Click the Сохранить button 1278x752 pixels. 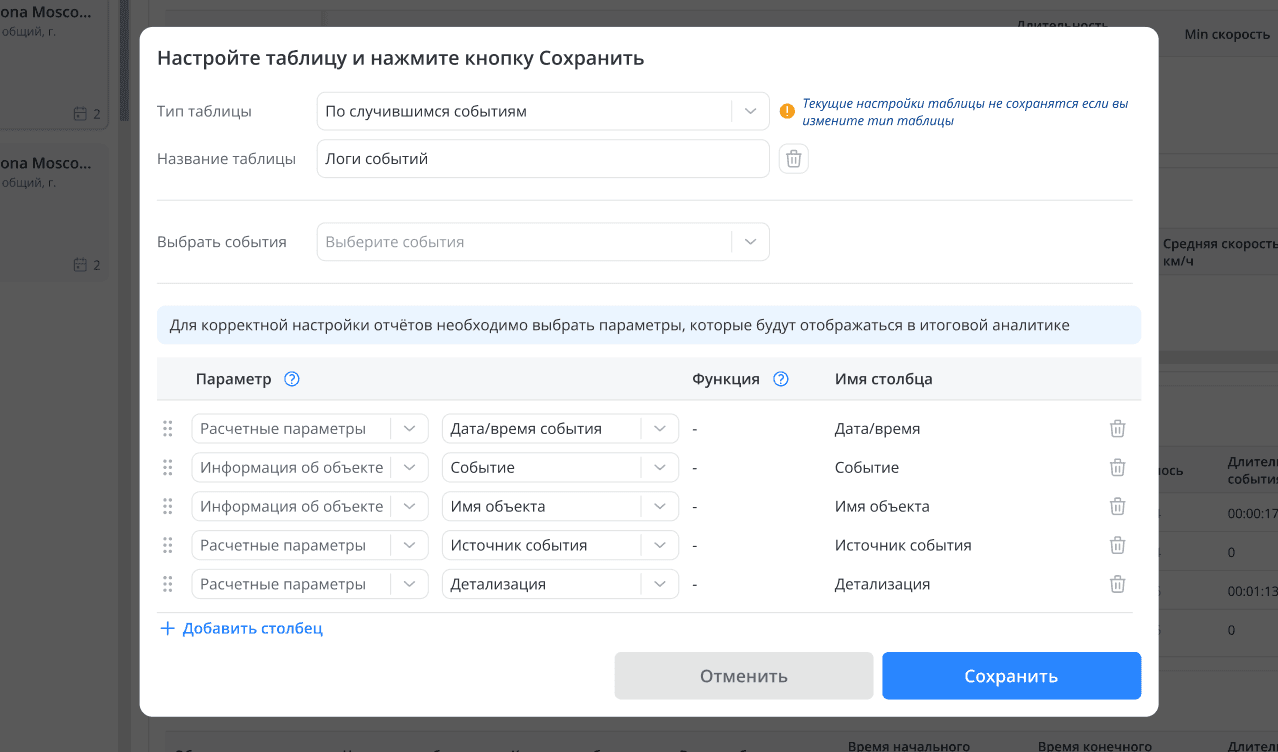coord(1011,676)
